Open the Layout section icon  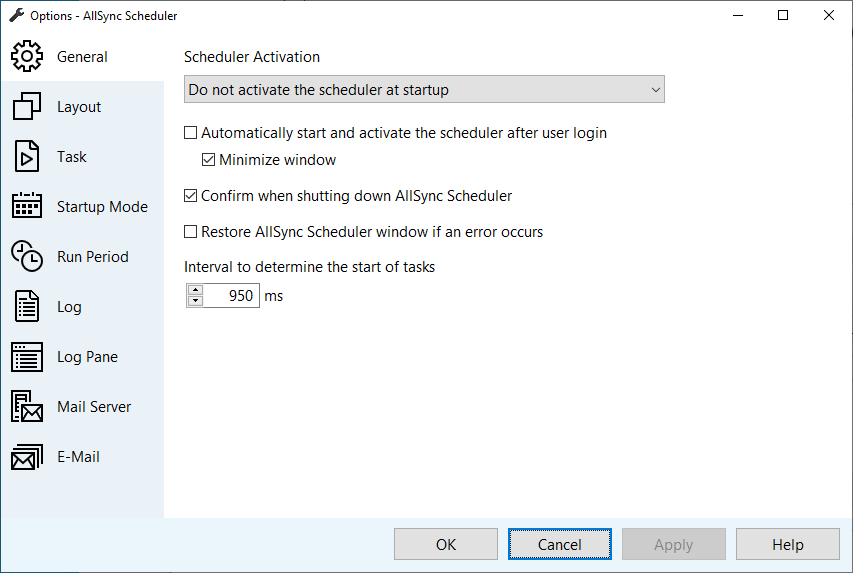pyautogui.click(x=27, y=107)
